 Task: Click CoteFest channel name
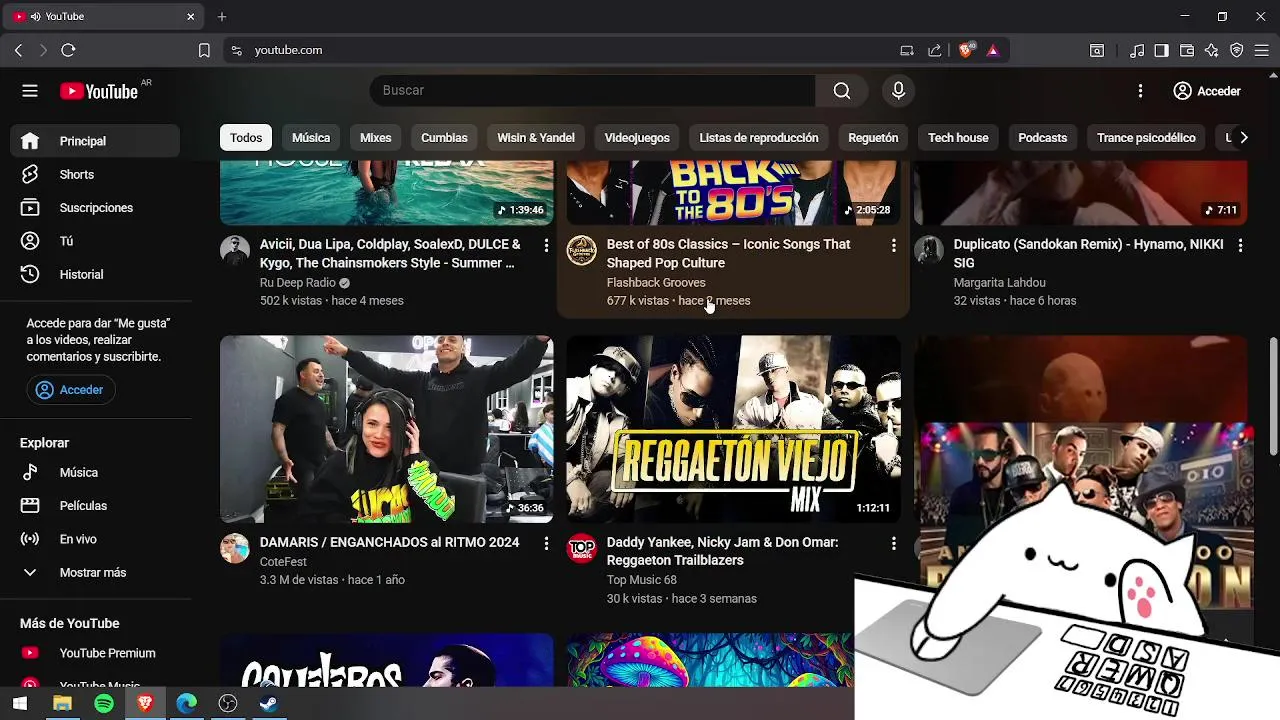click(283, 562)
